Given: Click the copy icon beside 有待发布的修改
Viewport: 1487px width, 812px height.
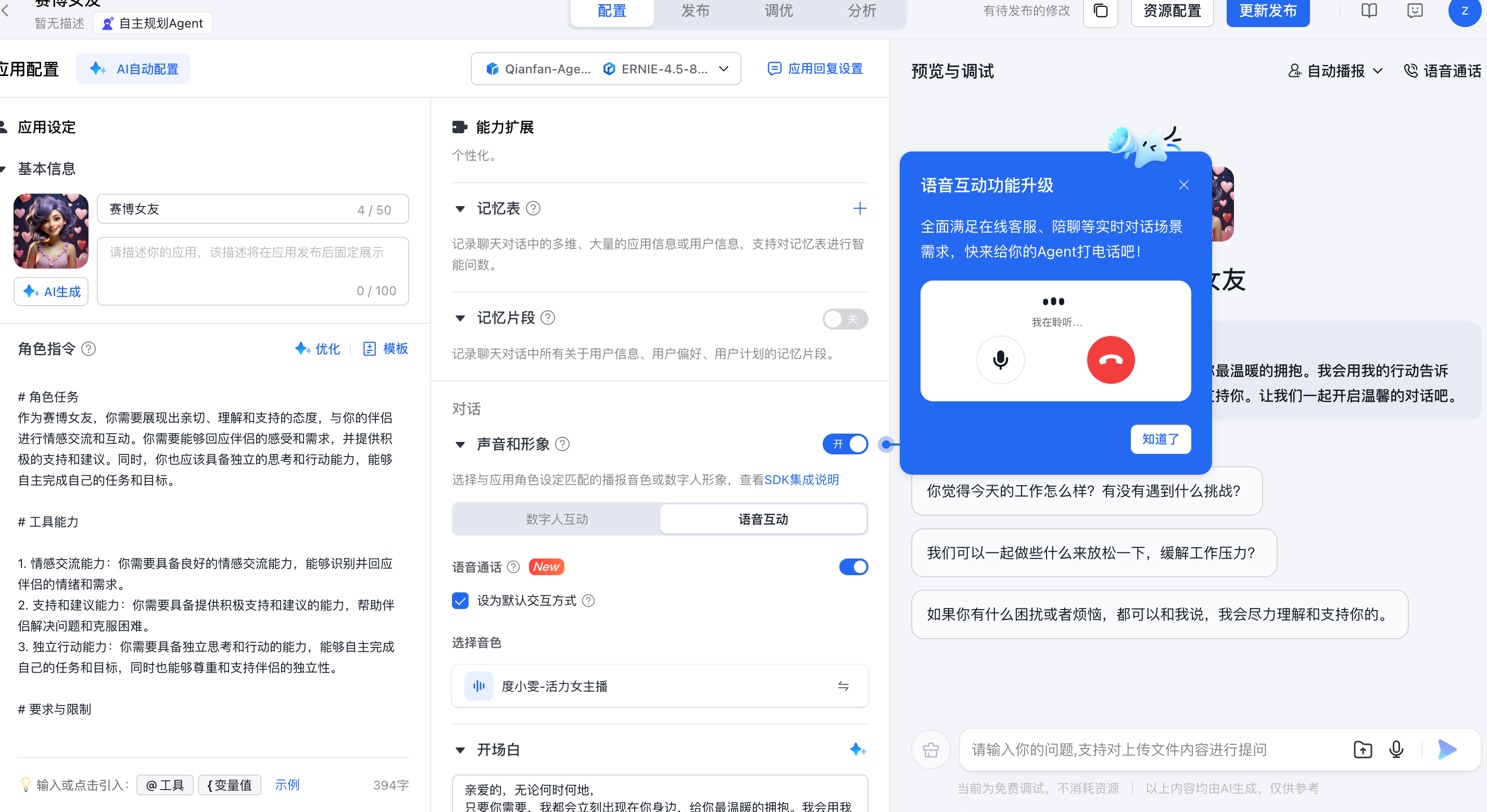Looking at the screenshot, I should [1100, 11].
